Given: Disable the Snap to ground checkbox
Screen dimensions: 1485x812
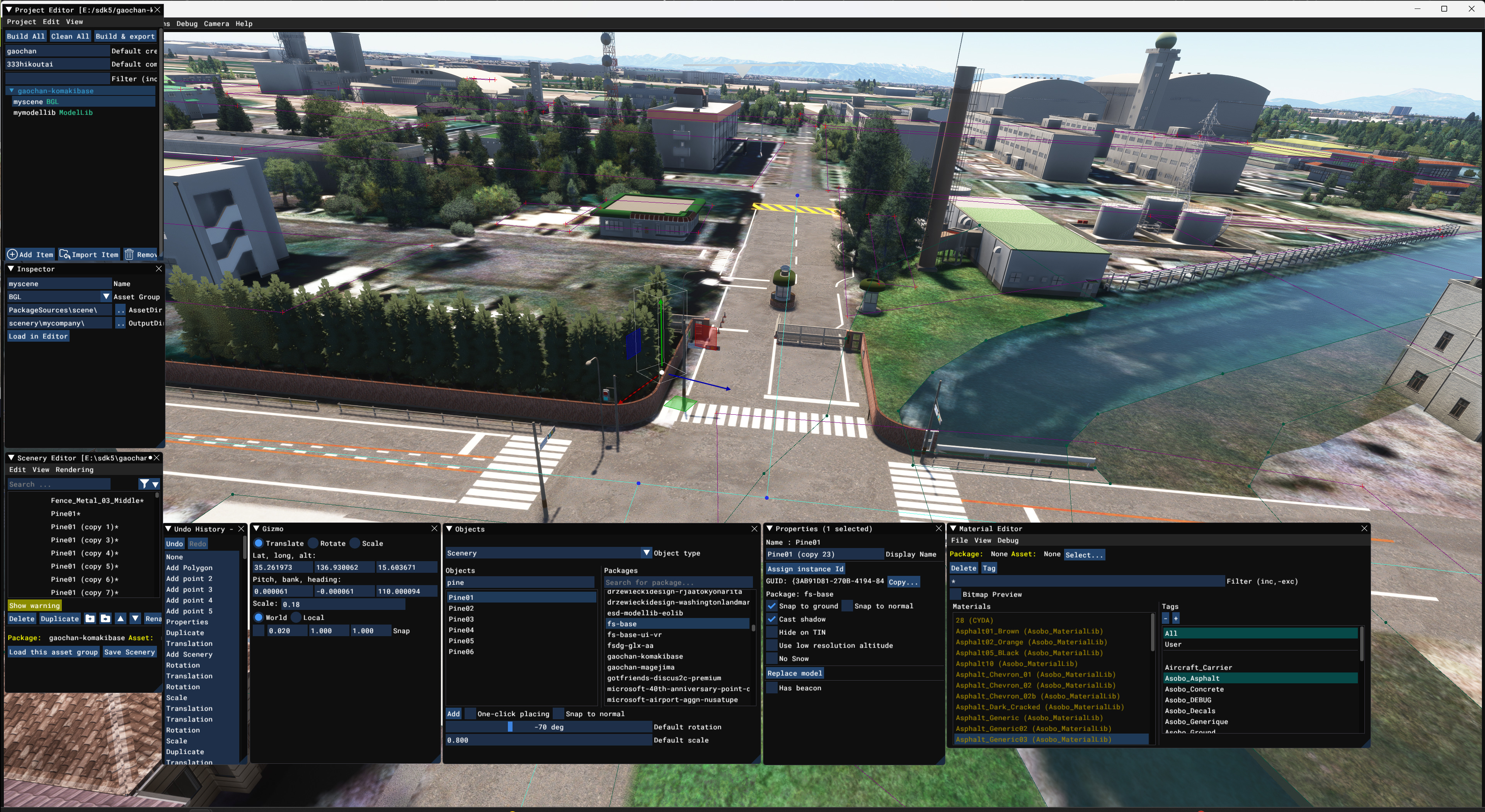Looking at the screenshot, I should (772, 606).
